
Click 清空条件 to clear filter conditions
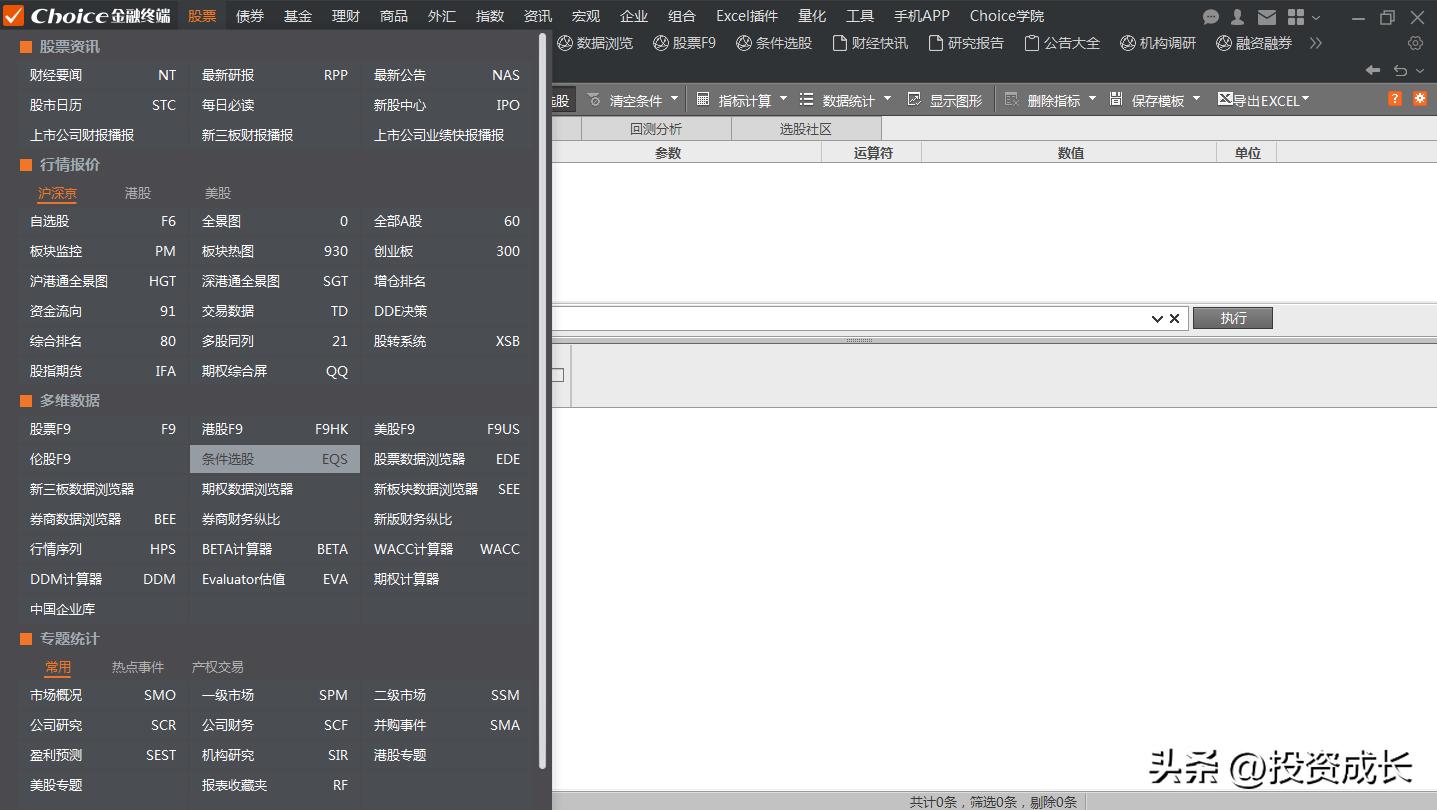point(636,99)
